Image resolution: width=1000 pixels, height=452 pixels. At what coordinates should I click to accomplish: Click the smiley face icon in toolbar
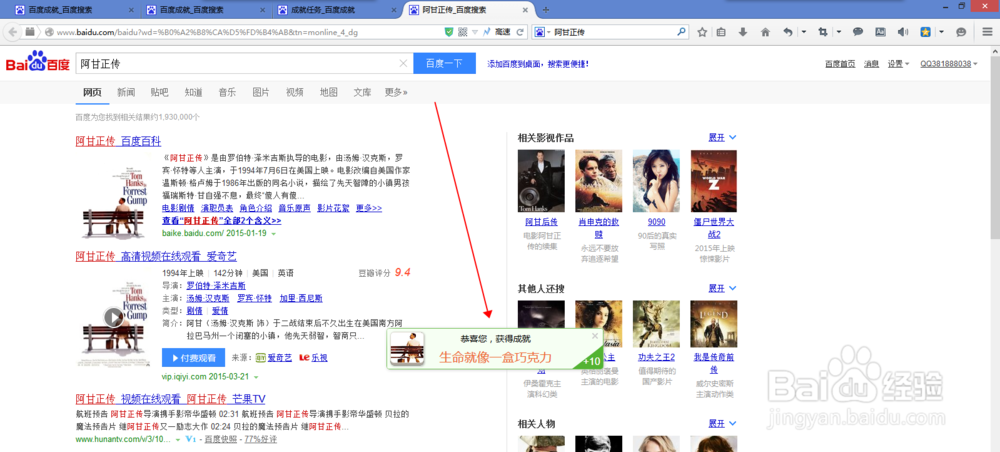coord(961,32)
